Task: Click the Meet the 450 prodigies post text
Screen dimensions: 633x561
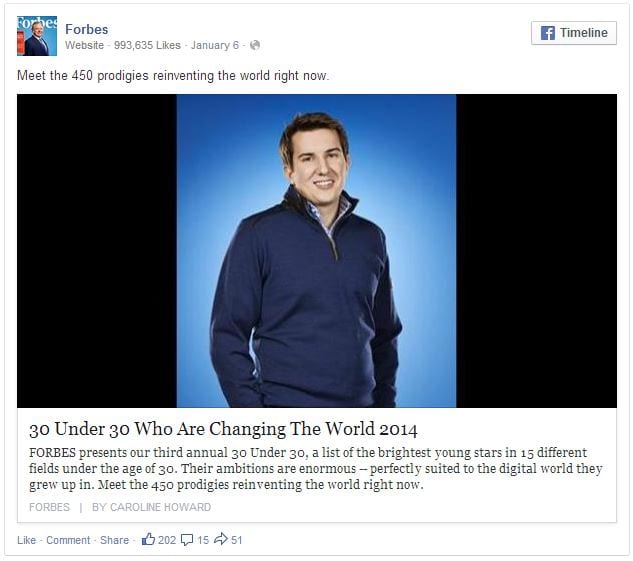Action: [173, 75]
